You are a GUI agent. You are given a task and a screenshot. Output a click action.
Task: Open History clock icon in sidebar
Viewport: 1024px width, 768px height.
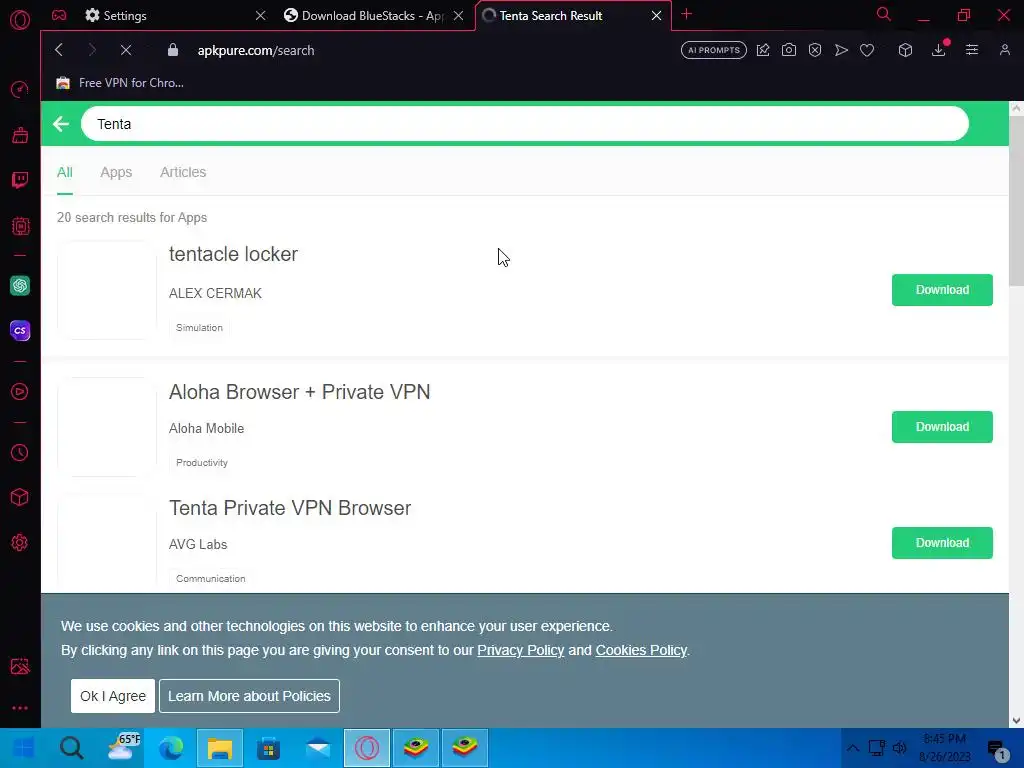20,453
